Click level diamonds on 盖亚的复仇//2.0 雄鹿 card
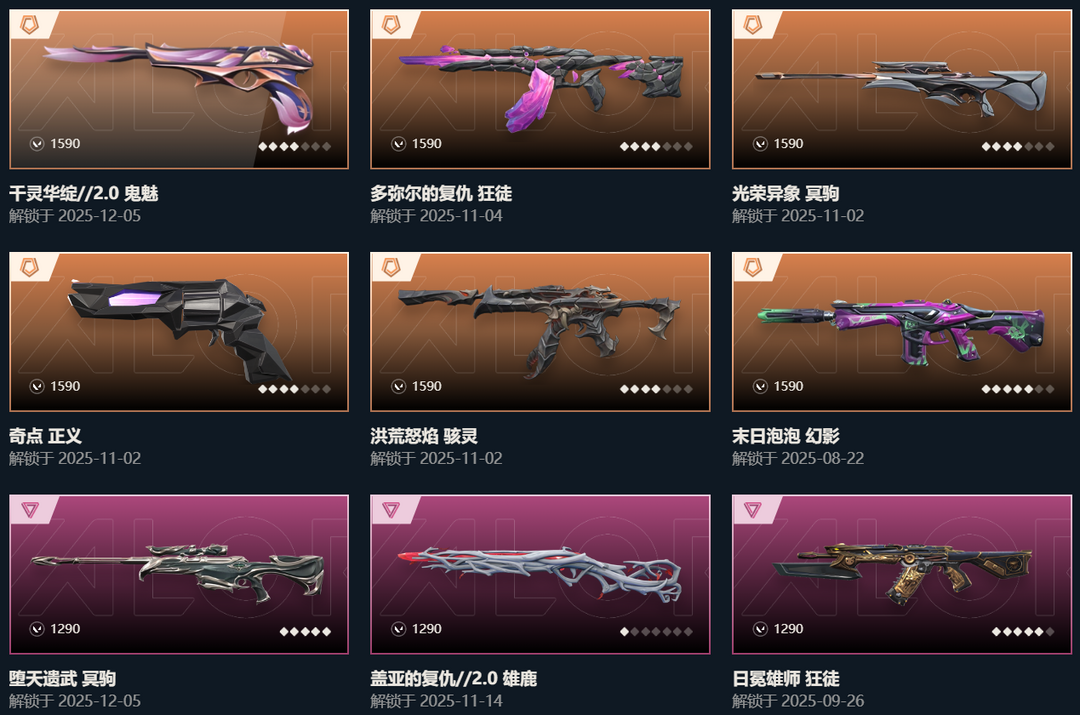 pos(656,632)
